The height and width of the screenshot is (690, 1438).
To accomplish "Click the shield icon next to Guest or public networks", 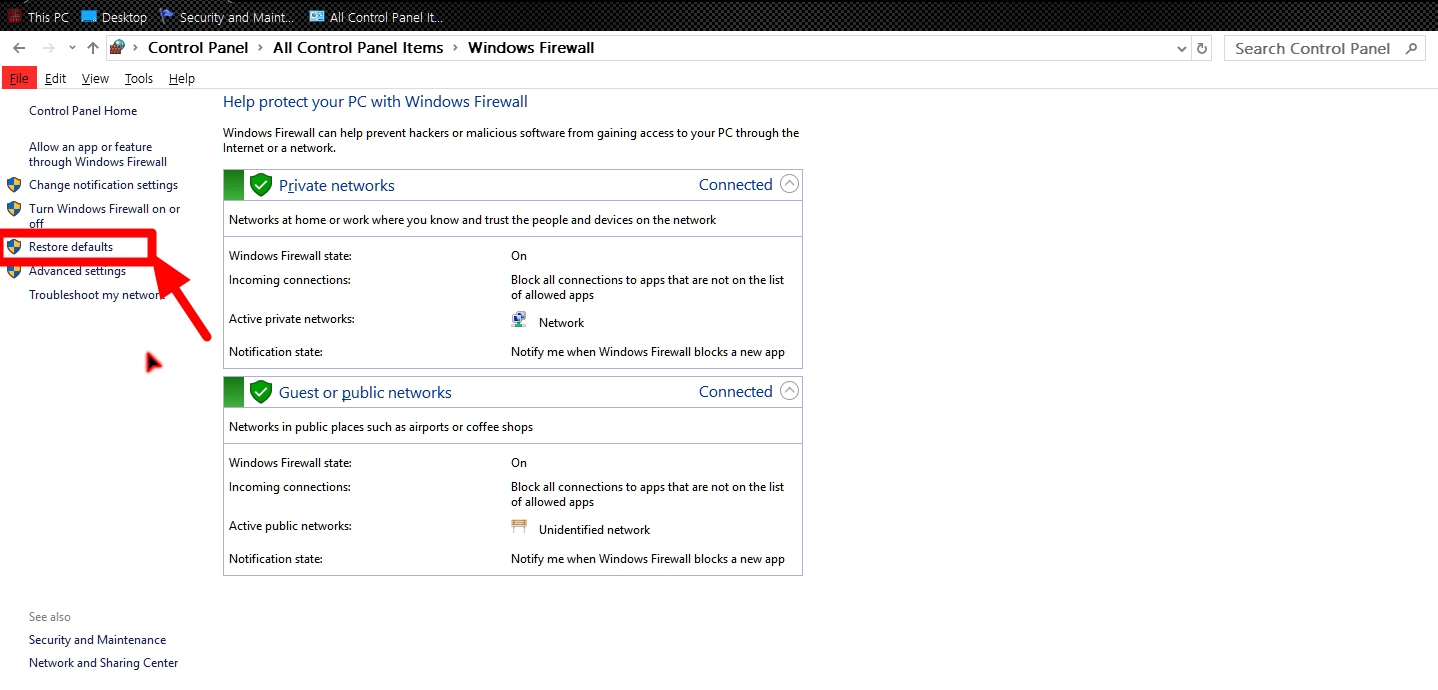I will point(261,392).
